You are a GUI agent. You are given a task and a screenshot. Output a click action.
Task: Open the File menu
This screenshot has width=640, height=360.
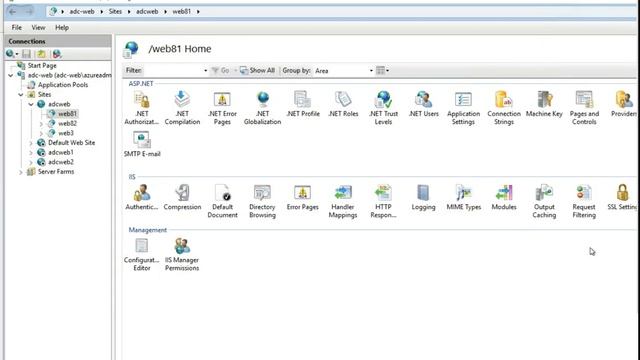pyautogui.click(x=17, y=27)
